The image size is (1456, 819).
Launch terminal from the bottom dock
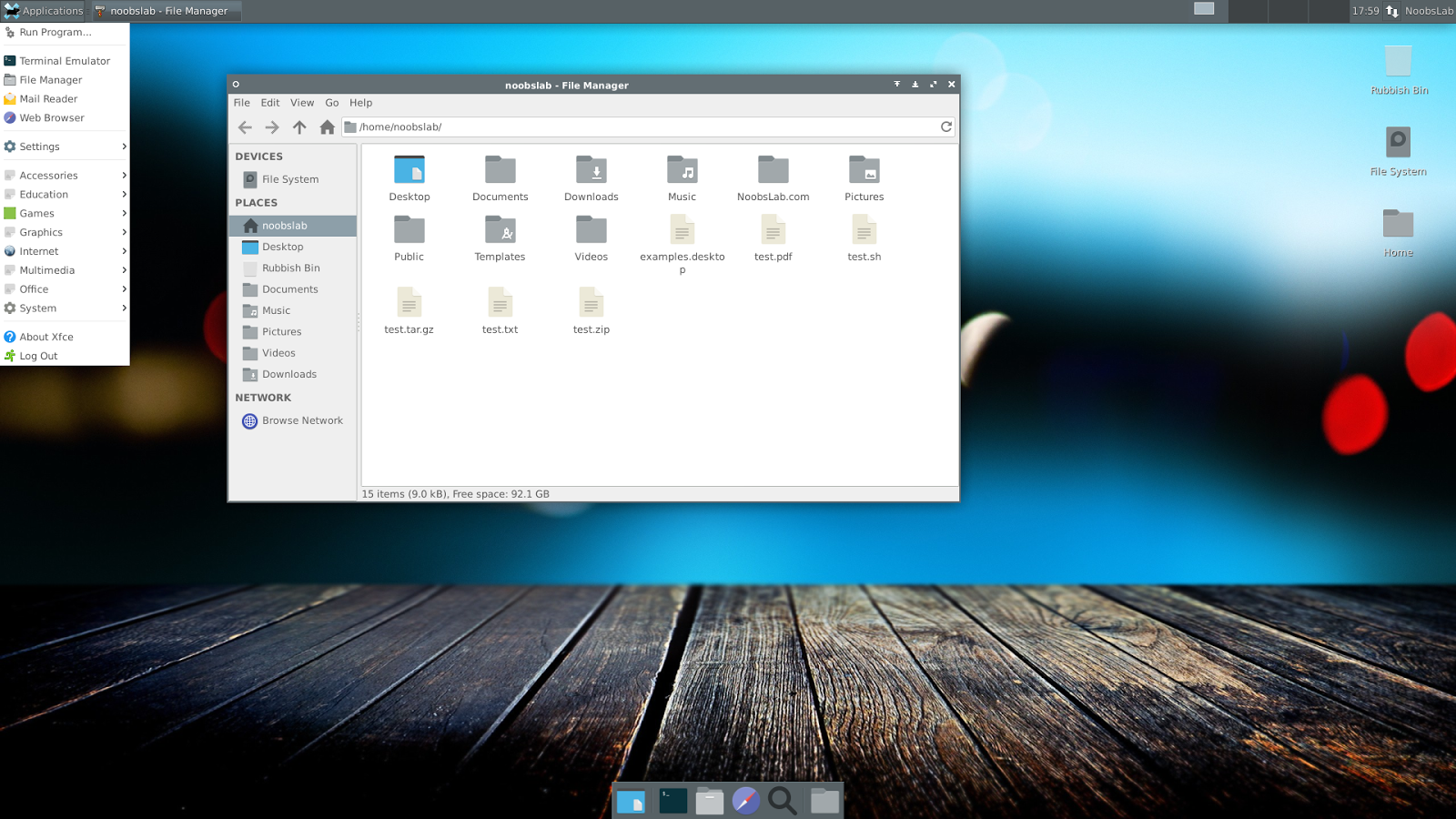click(x=673, y=801)
